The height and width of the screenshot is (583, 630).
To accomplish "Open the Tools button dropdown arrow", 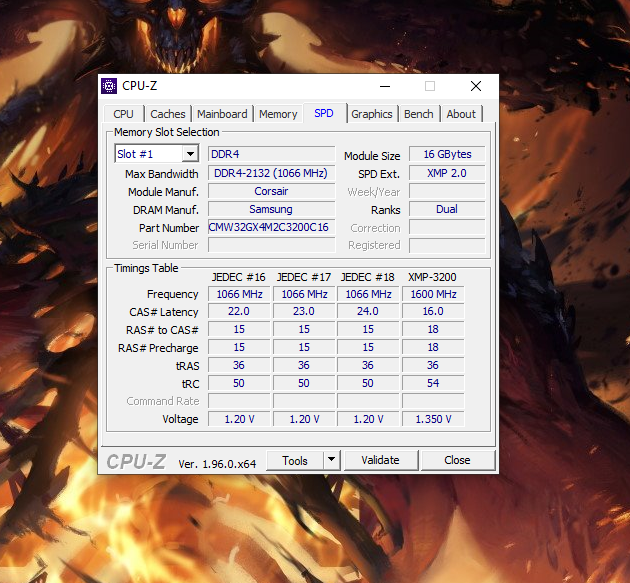I will point(331,460).
